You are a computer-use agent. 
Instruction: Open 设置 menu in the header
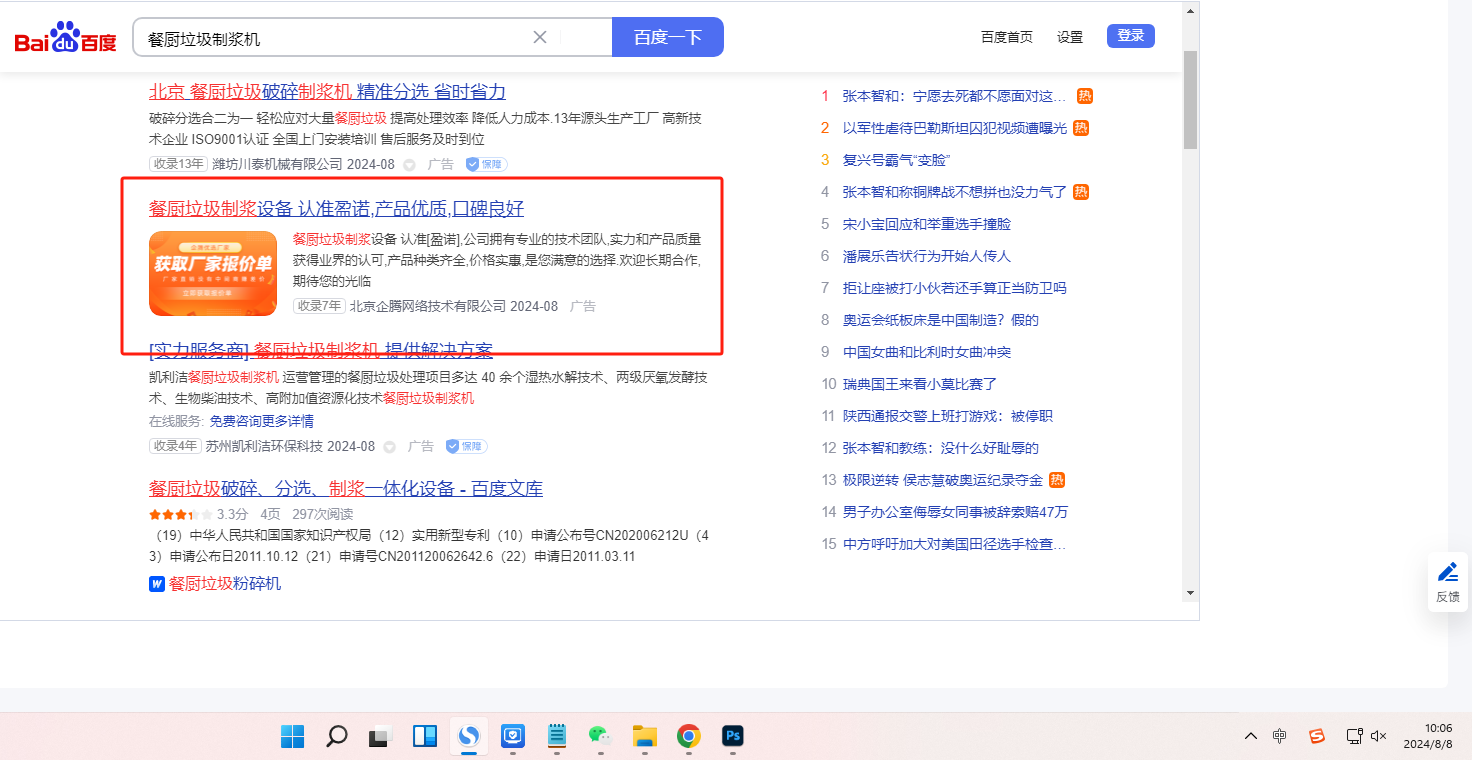(x=1070, y=37)
